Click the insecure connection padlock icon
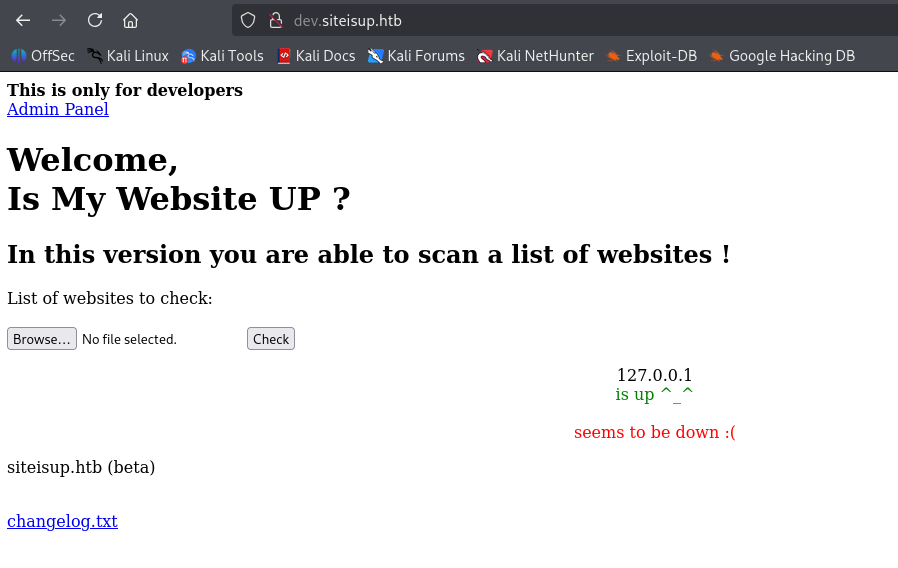 point(276,21)
